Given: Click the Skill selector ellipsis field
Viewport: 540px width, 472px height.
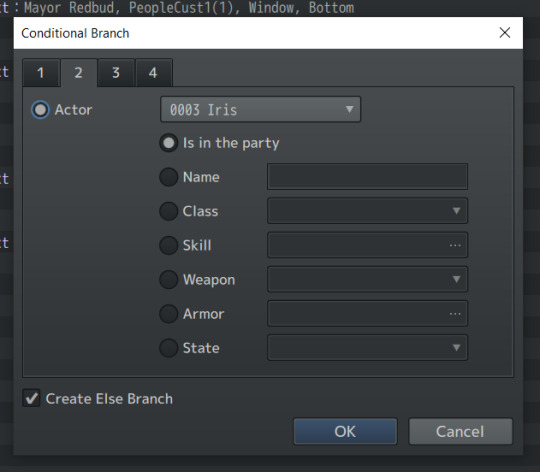Looking at the screenshot, I should 367,245.
